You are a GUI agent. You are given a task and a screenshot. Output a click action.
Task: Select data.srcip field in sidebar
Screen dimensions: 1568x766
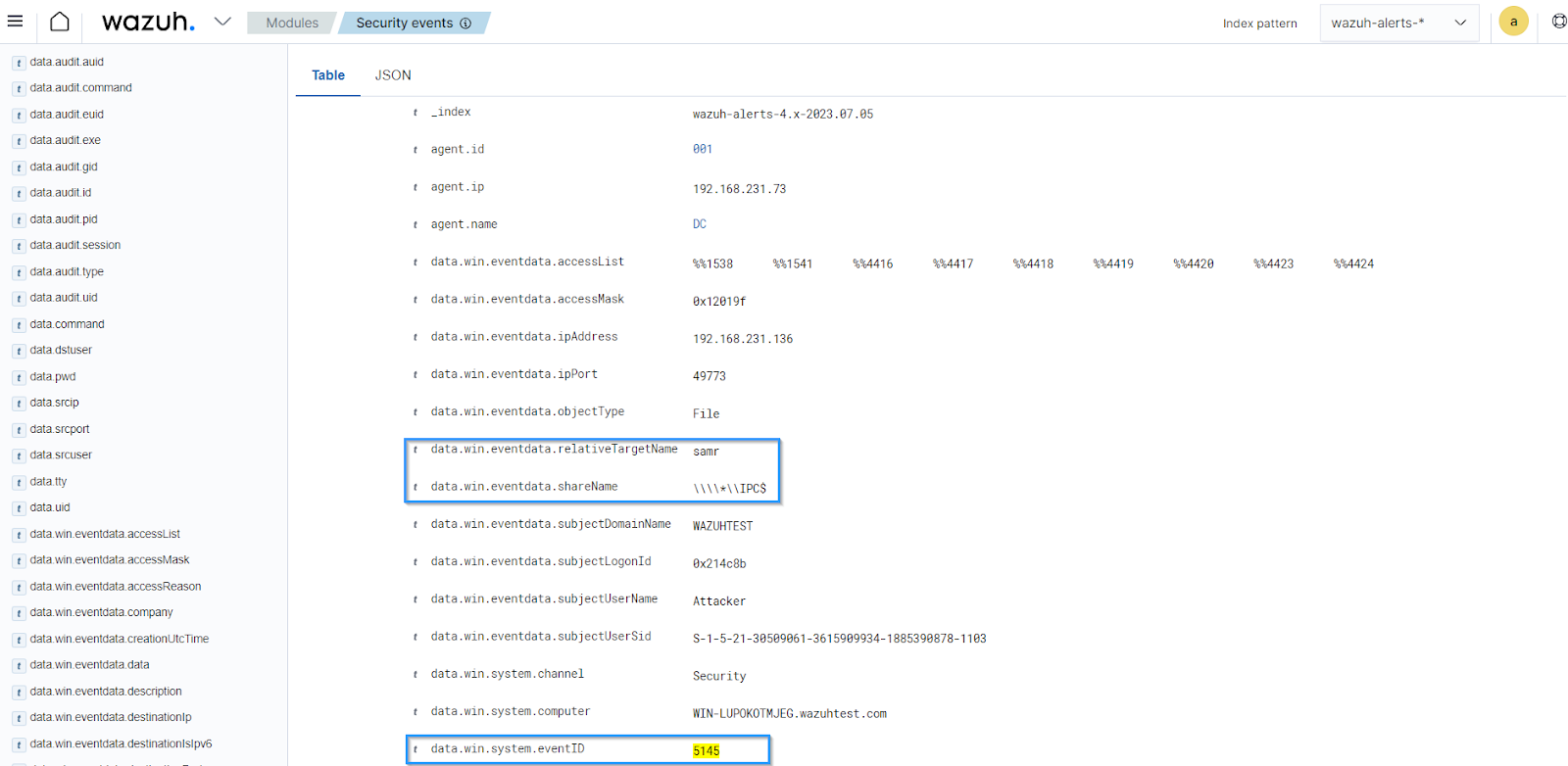[54, 403]
